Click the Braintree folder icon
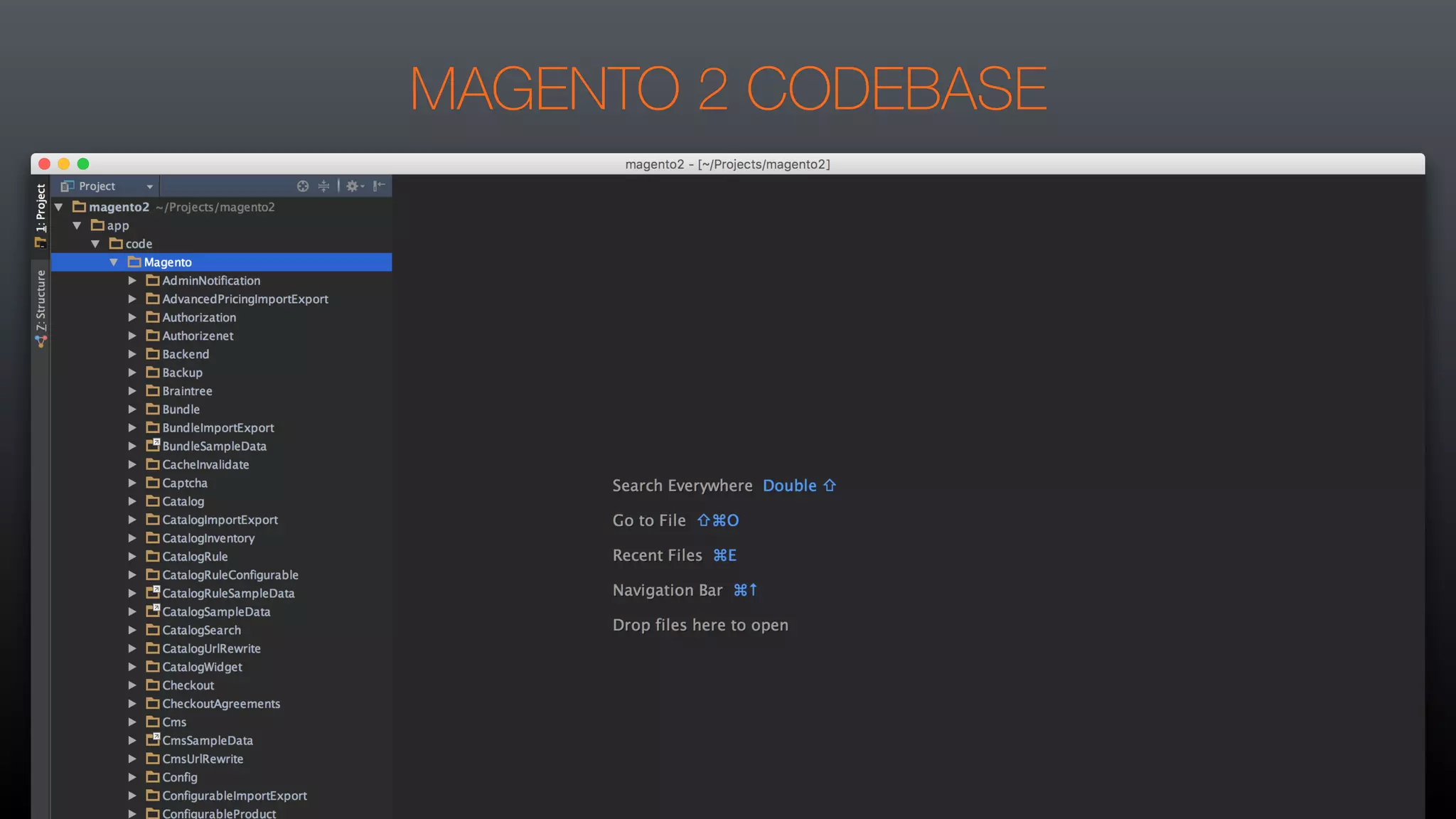Screen dimensions: 1456x819 click(153, 390)
